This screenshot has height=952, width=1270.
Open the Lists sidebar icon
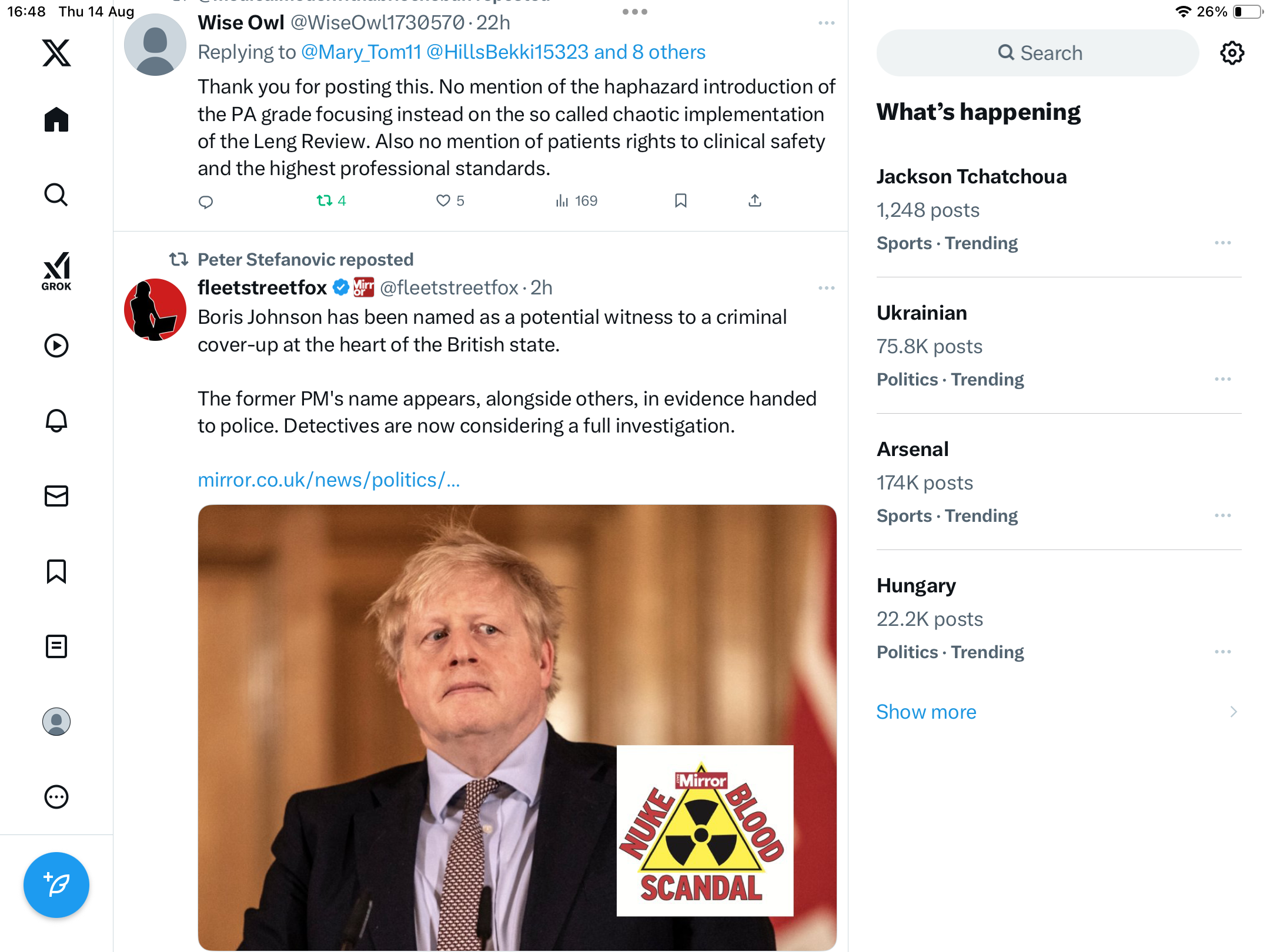(56, 646)
